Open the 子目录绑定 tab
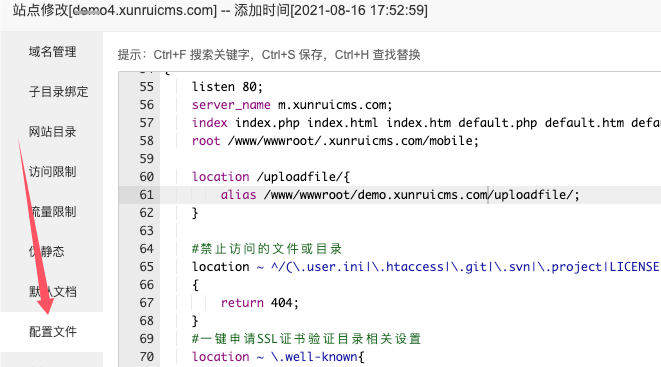Screen dimensions: 661x367 (58, 91)
